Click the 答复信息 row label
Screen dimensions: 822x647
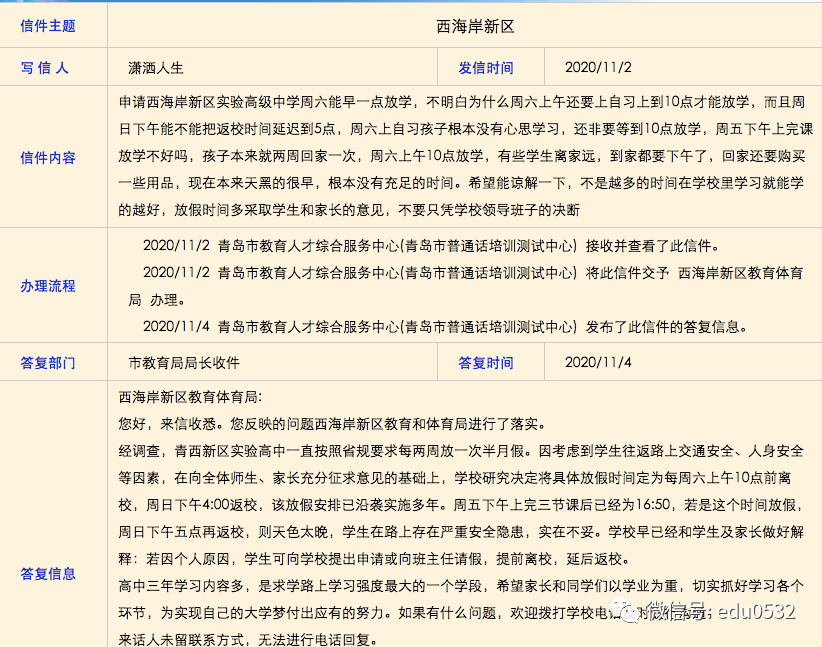(48, 574)
